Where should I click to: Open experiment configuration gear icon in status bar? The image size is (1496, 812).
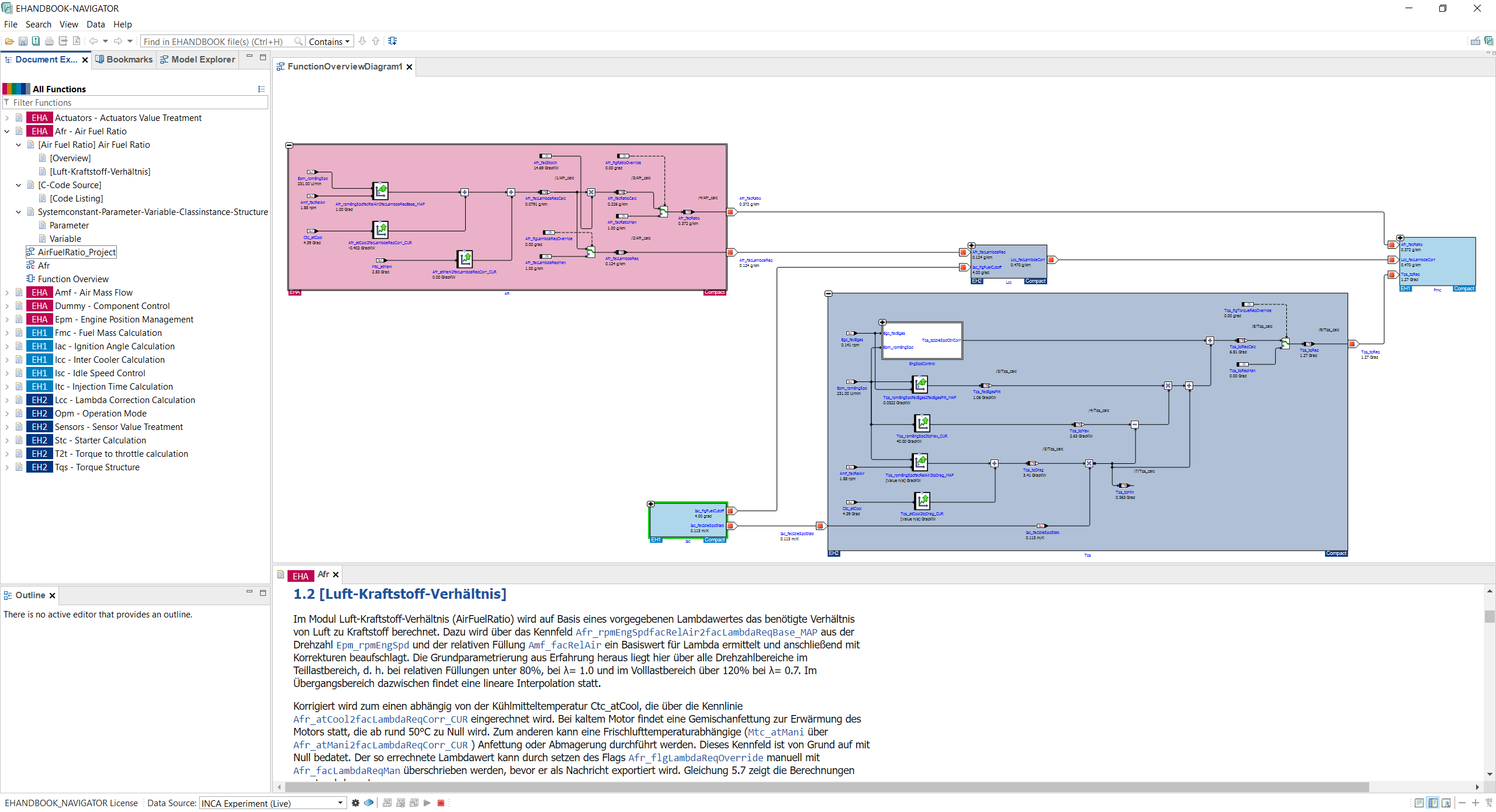[x=355, y=803]
